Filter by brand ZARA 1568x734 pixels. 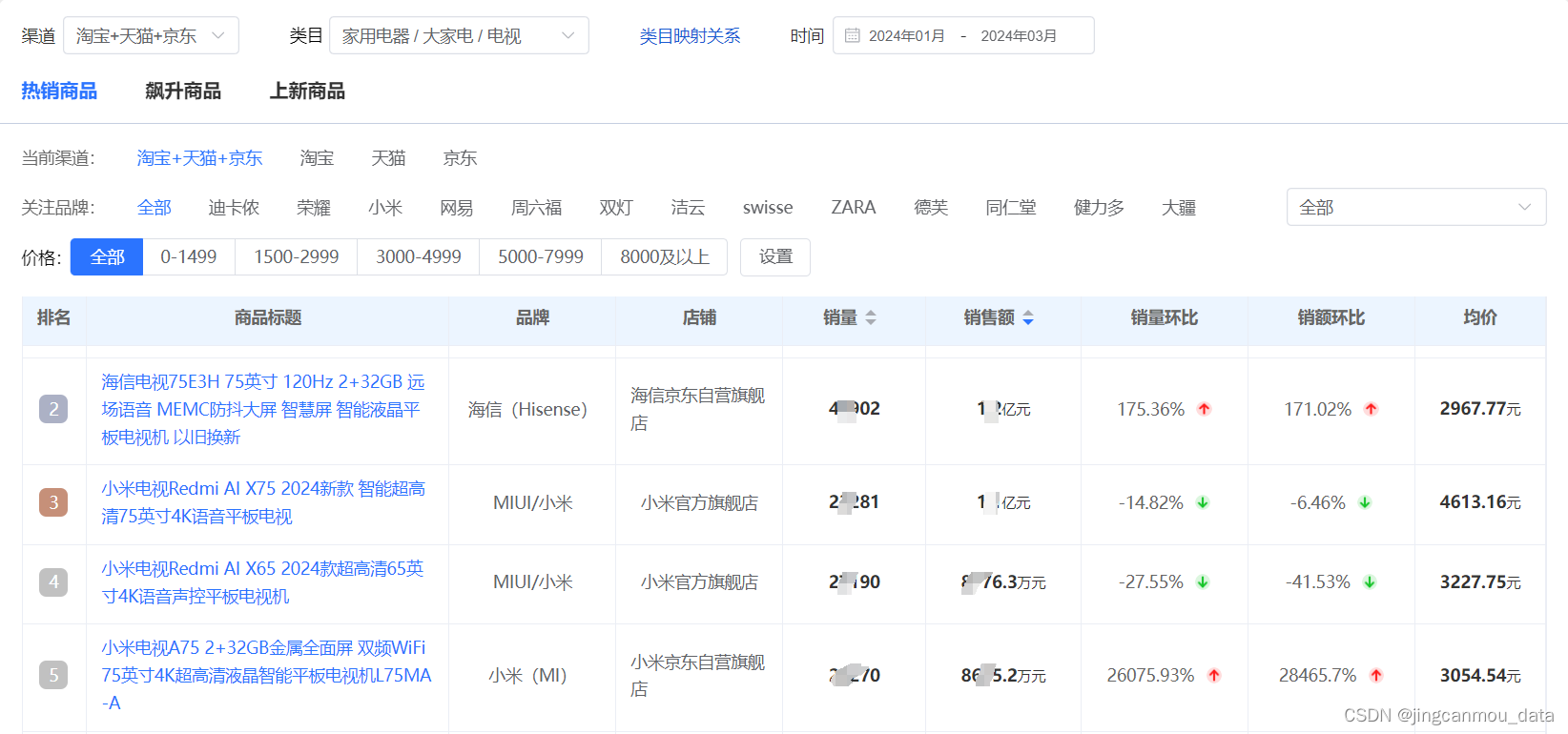pos(854,208)
